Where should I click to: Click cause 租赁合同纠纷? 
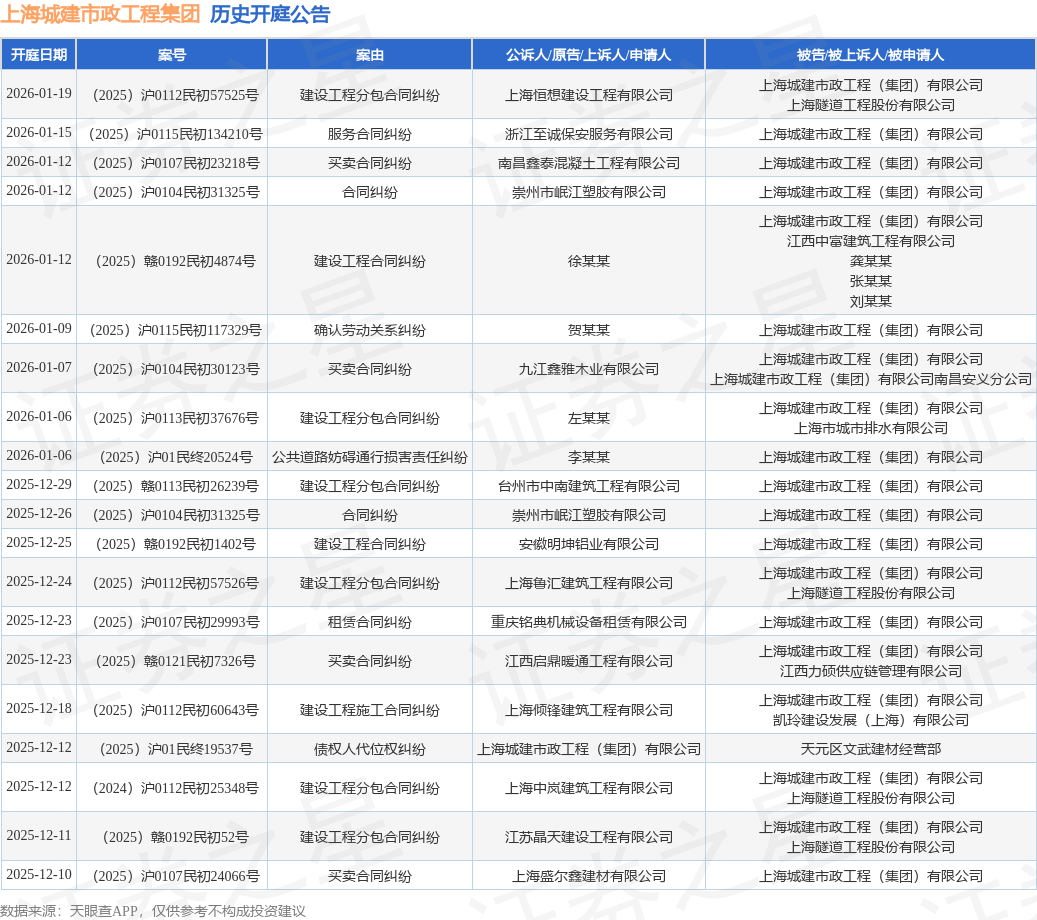(x=369, y=622)
